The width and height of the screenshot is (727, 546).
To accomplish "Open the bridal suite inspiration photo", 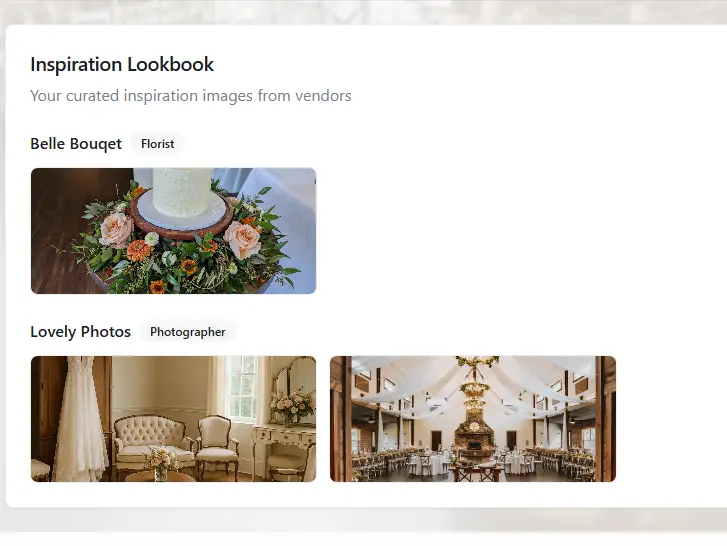I will [173, 419].
